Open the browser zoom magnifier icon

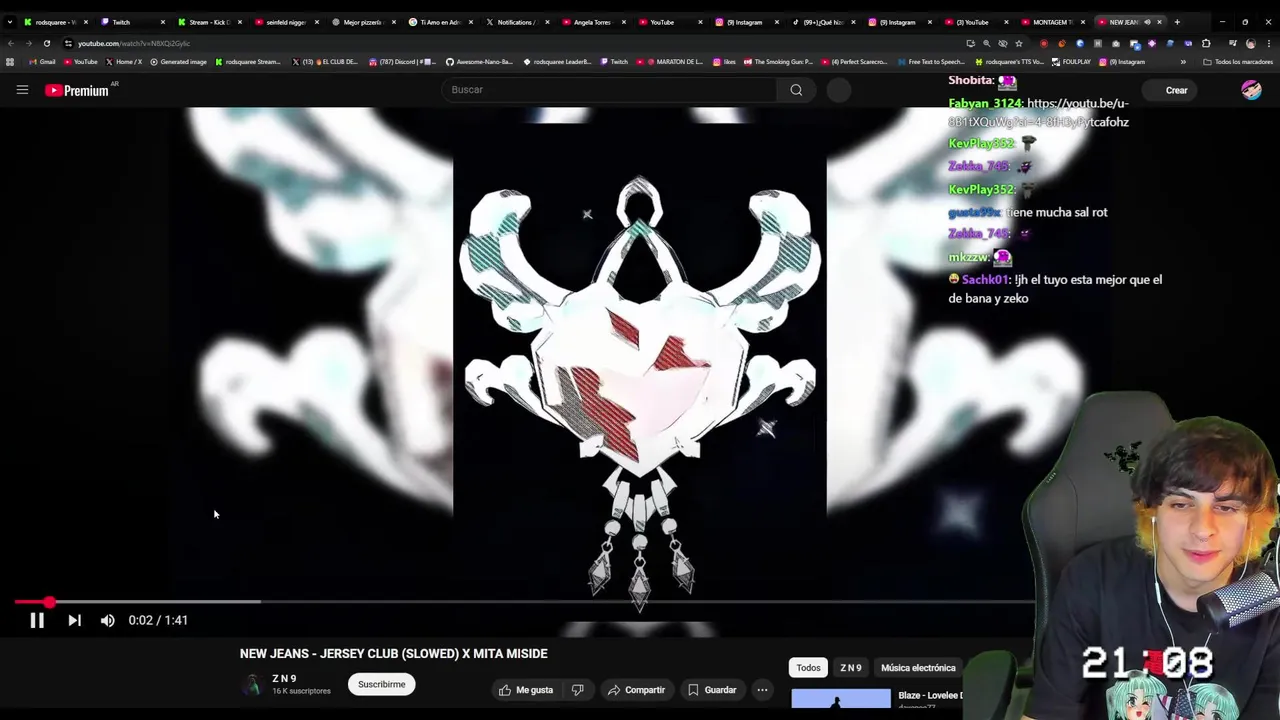pos(986,44)
